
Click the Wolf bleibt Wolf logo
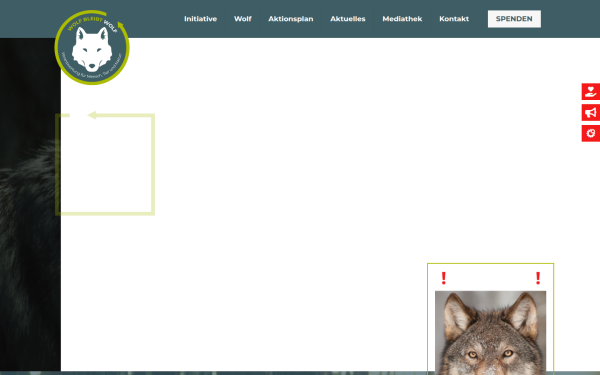[x=92, y=47]
